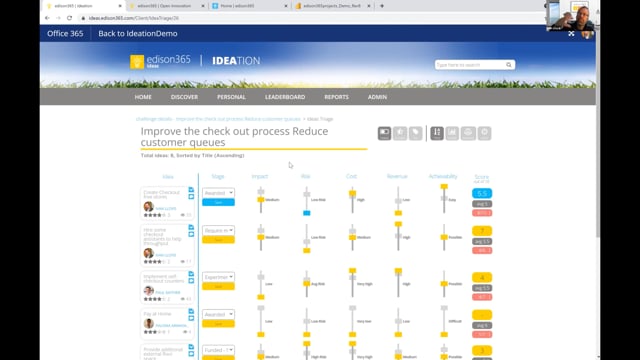640x360 pixels.
Task: Click the blue 5.5 score badge
Action: point(482,193)
